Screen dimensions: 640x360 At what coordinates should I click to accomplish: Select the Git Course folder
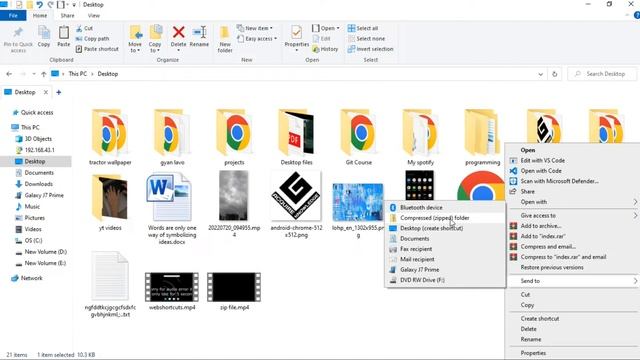358,137
